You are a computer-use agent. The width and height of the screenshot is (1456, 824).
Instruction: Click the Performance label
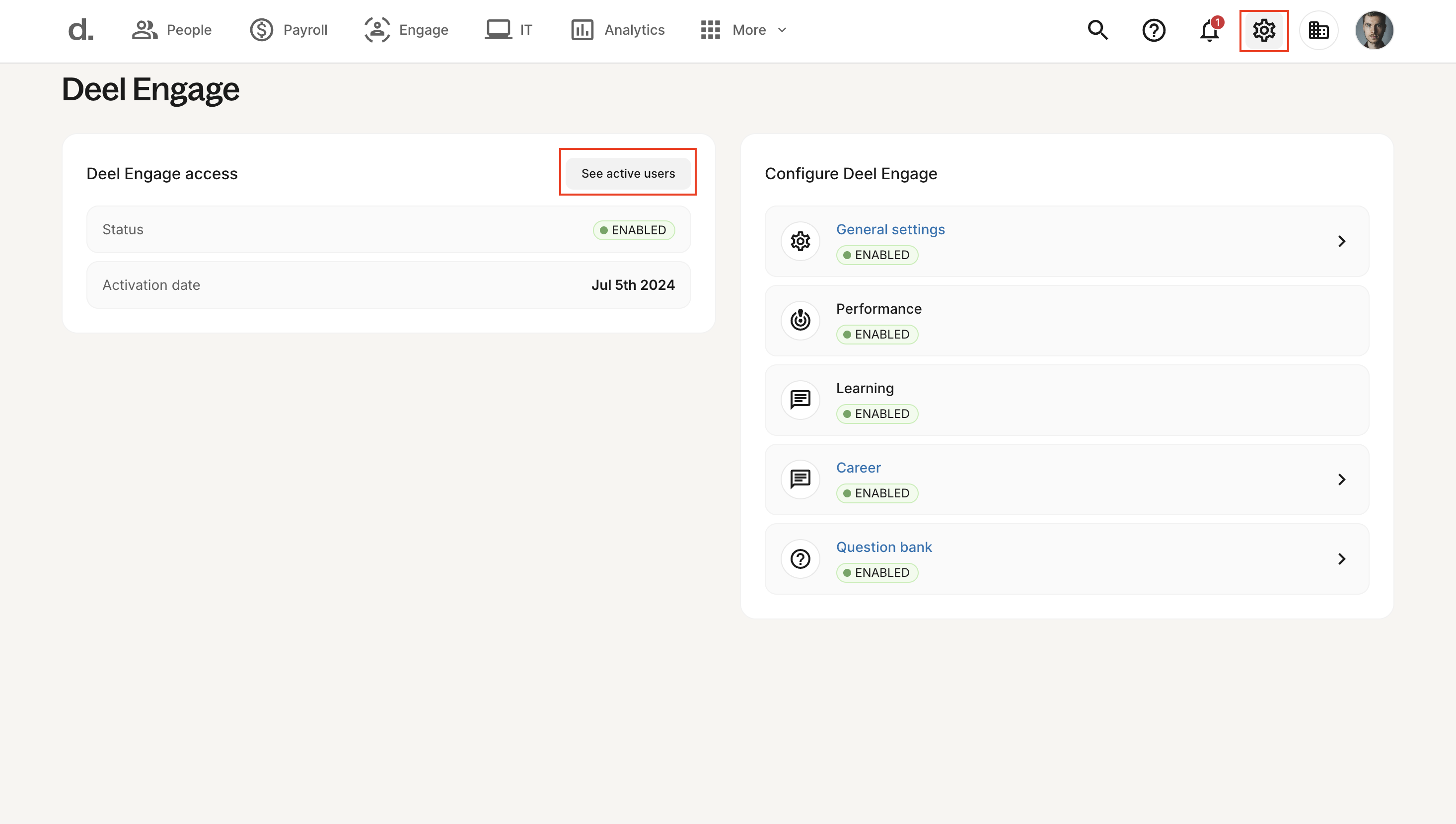tap(878, 309)
